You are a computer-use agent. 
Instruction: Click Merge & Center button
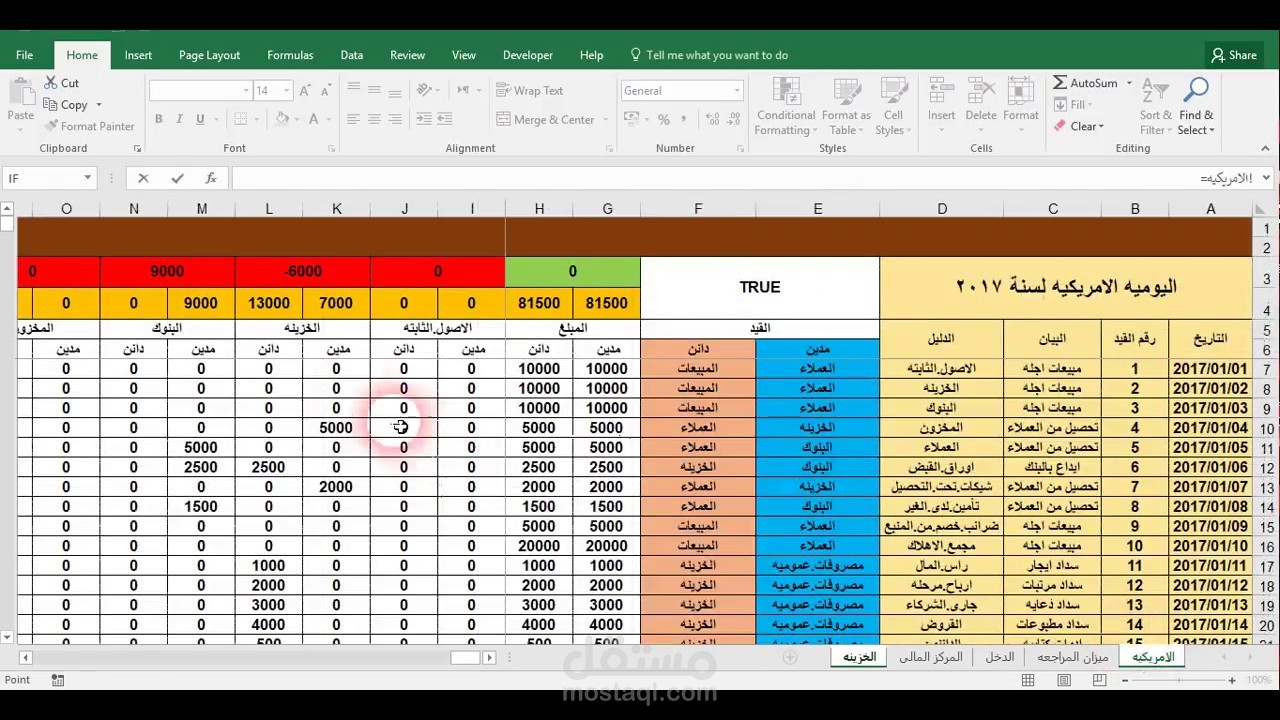[545, 119]
